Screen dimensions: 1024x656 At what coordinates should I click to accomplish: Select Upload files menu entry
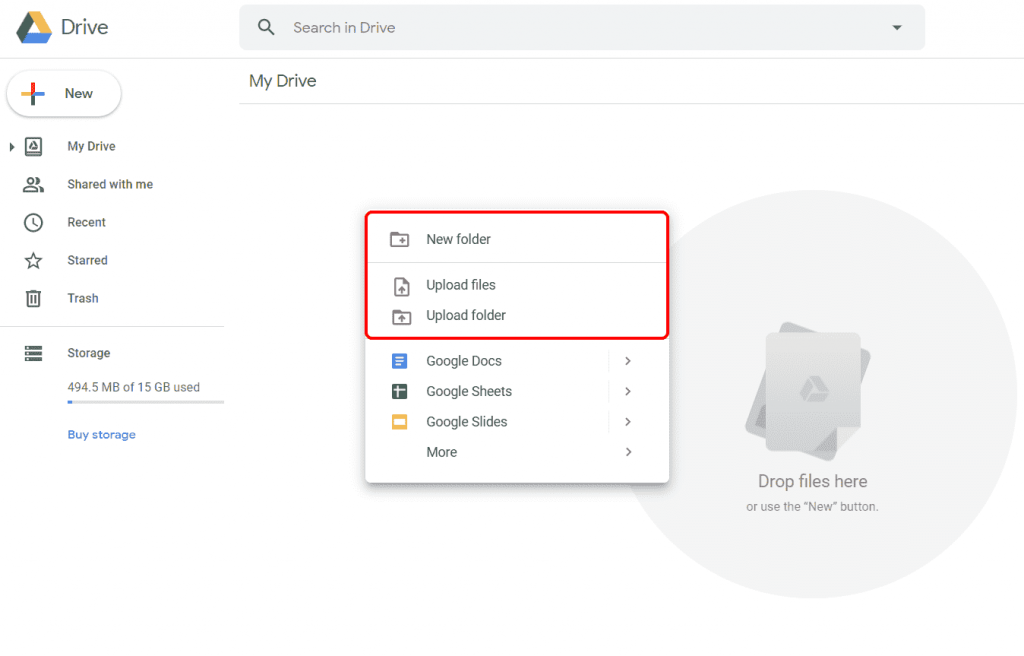[x=517, y=285]
